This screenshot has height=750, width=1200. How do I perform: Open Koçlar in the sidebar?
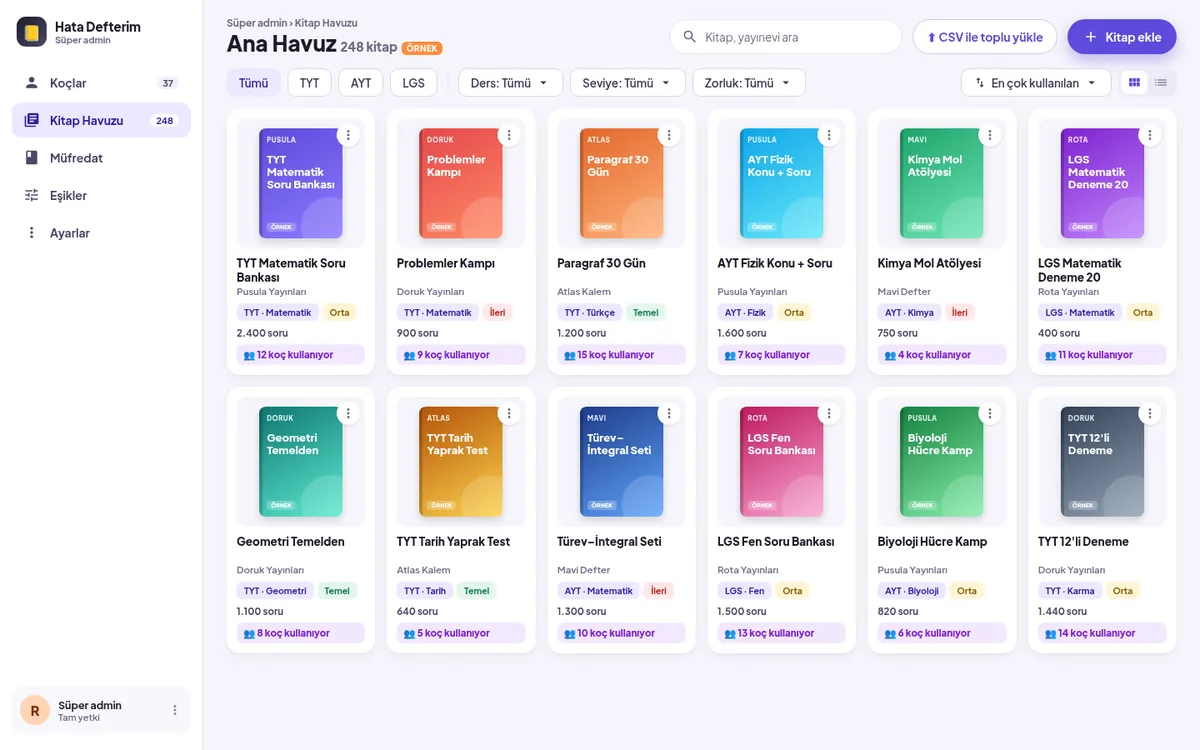coord(101,83)
